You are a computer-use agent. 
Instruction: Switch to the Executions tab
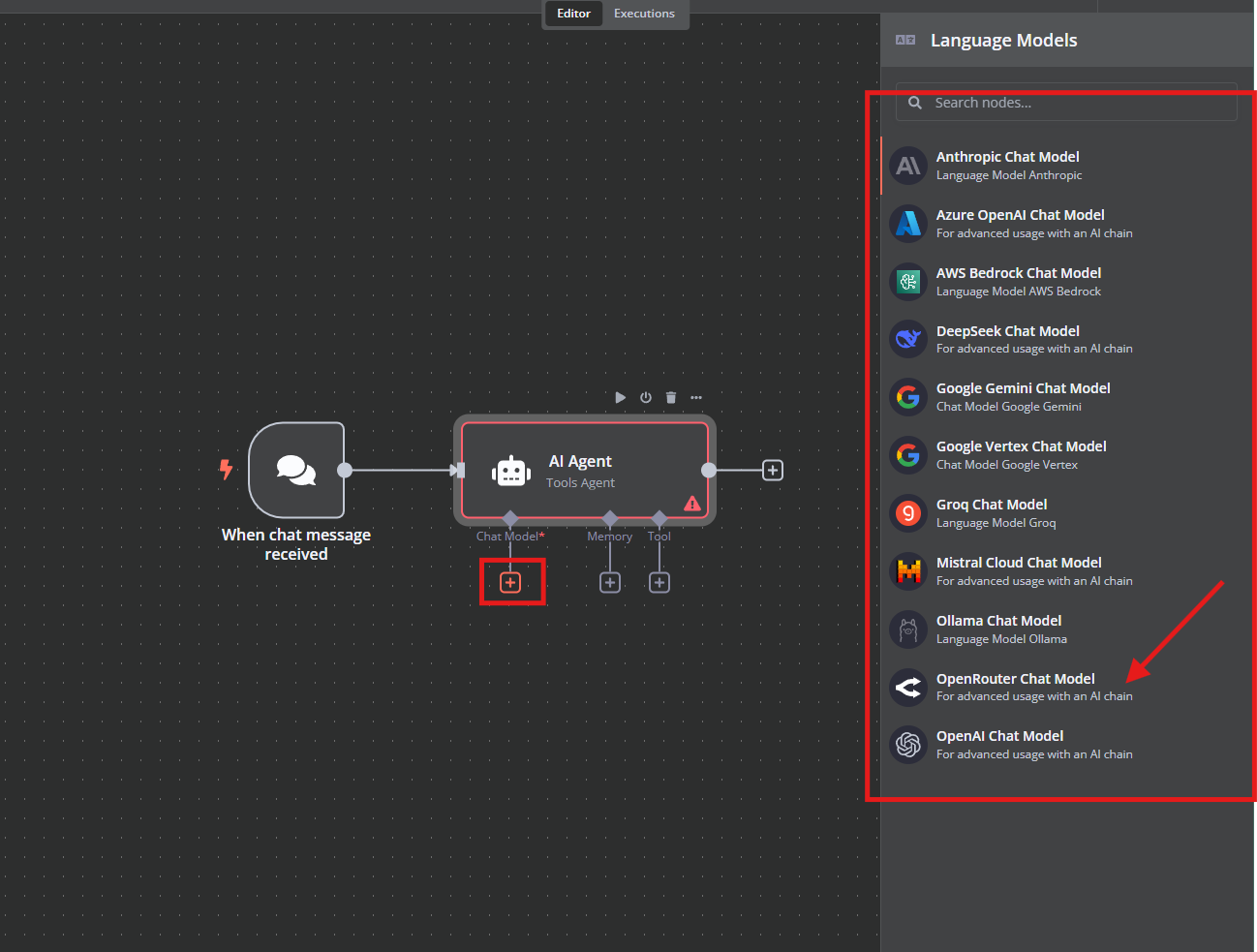click(x=644, y=14)
